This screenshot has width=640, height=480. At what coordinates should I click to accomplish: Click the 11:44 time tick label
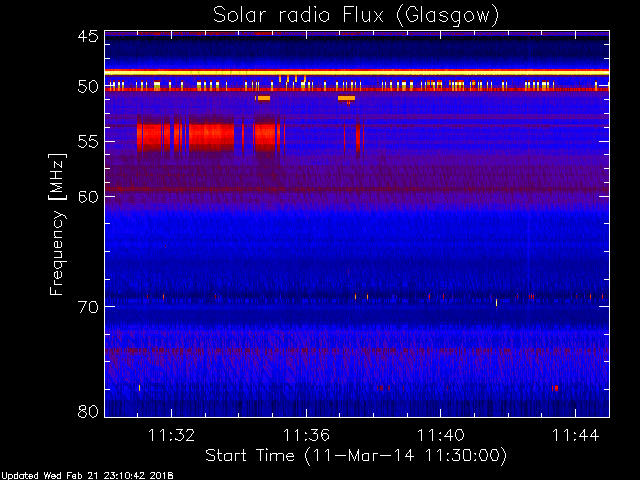(x=576, y=435)
